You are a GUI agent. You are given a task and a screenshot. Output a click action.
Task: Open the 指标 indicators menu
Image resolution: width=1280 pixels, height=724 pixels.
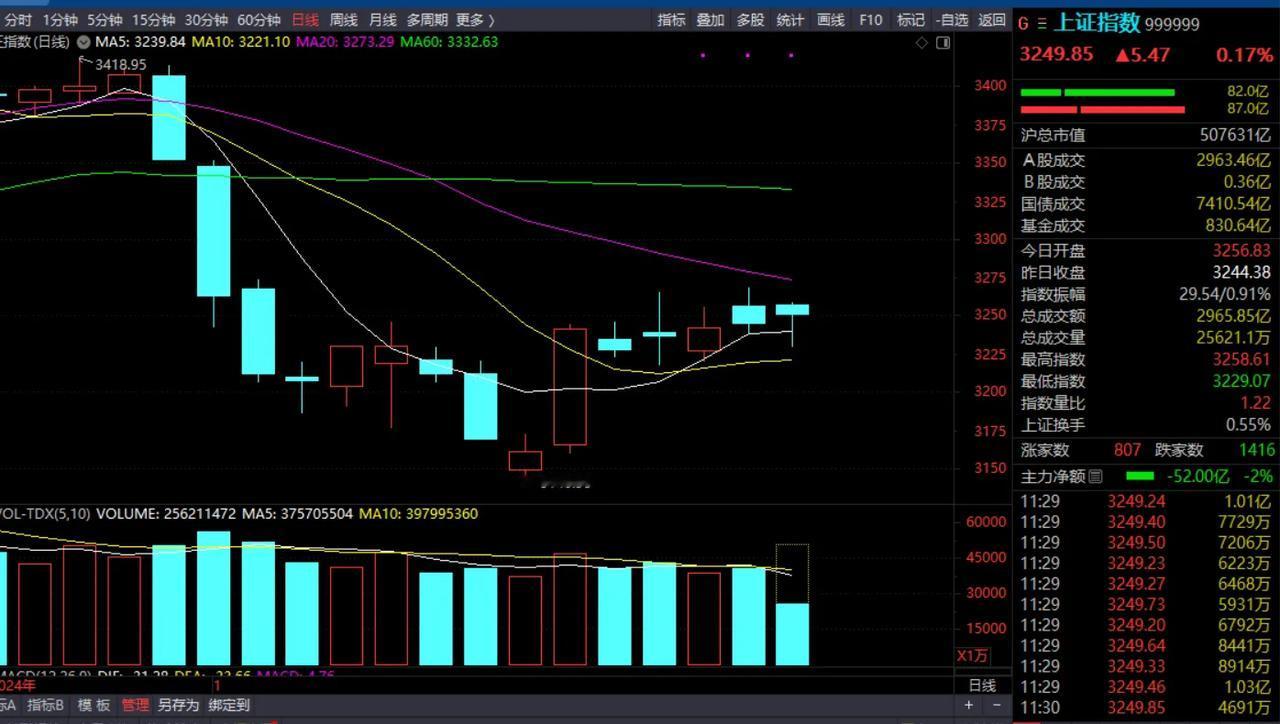click(671, 20)
